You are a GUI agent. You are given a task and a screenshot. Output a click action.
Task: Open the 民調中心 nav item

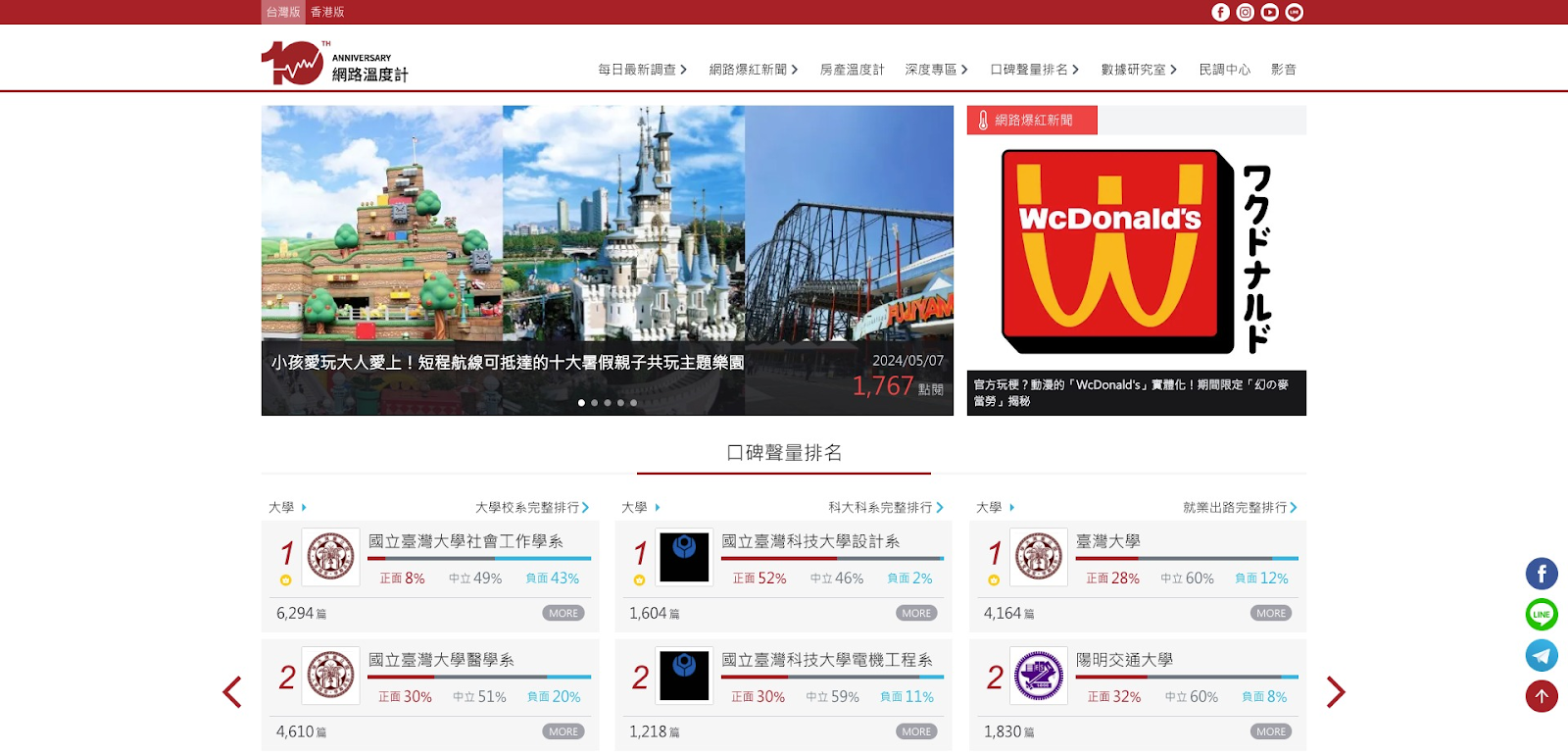(1225, 70)
